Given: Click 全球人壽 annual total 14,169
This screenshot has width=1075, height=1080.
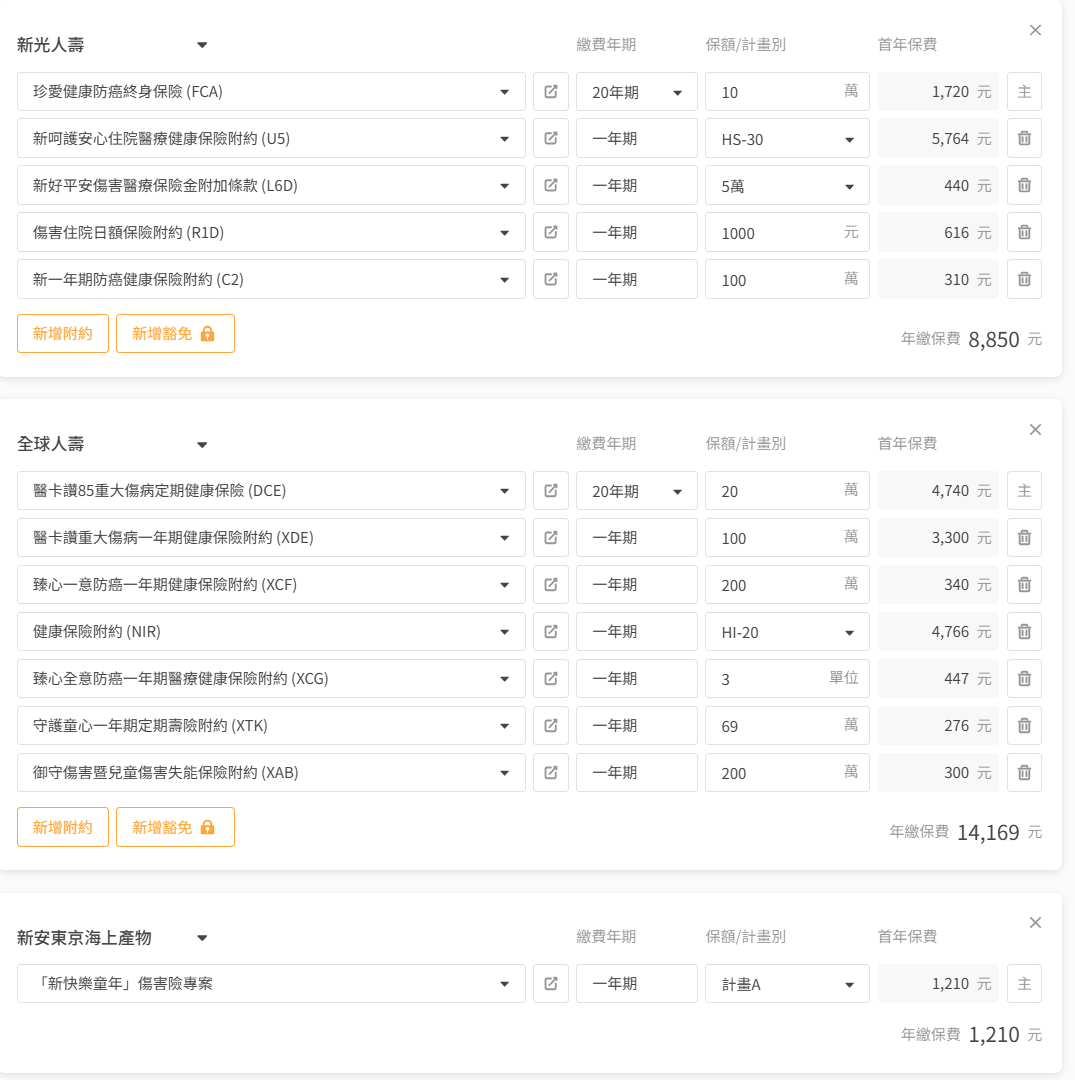Looking at the screenshot, I should (988, 833).
